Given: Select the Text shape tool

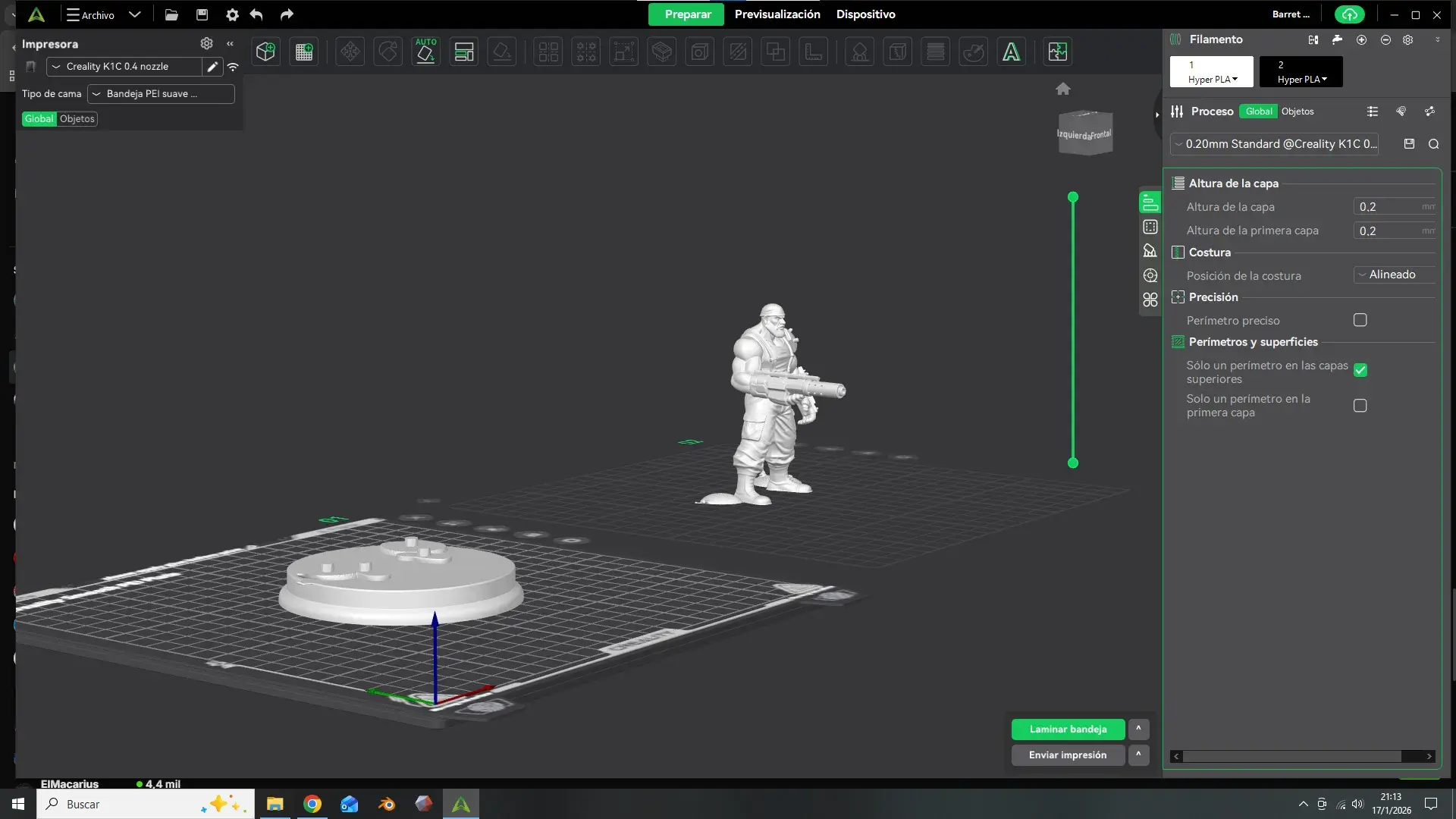Looking at the screenshot, I should [x=1011, y=52].
